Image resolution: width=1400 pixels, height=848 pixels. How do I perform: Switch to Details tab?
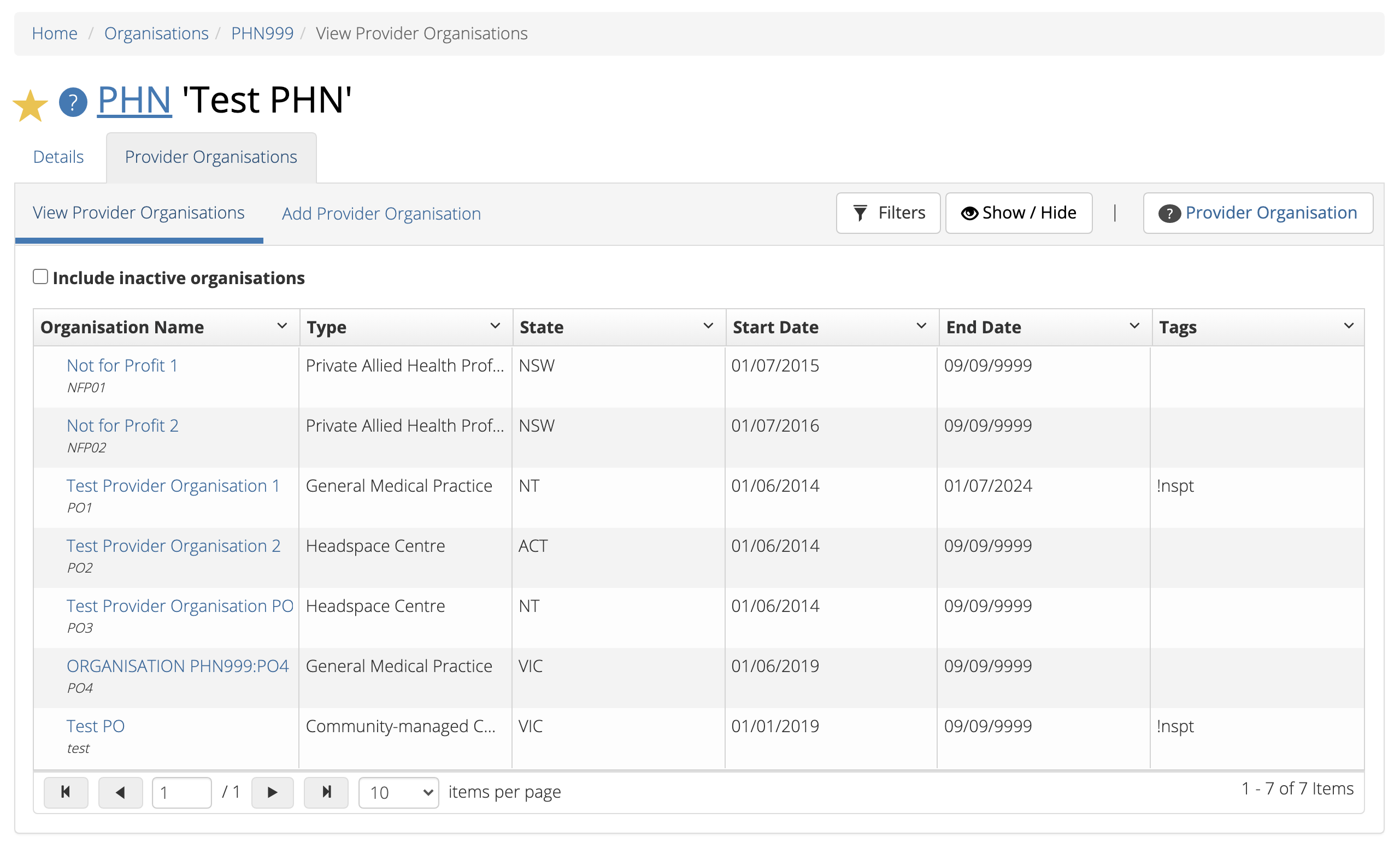(57, 156)
